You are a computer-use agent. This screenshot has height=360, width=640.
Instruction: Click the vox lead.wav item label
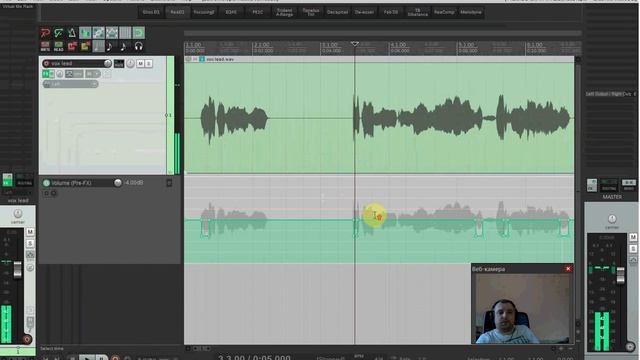click(220, 59)
